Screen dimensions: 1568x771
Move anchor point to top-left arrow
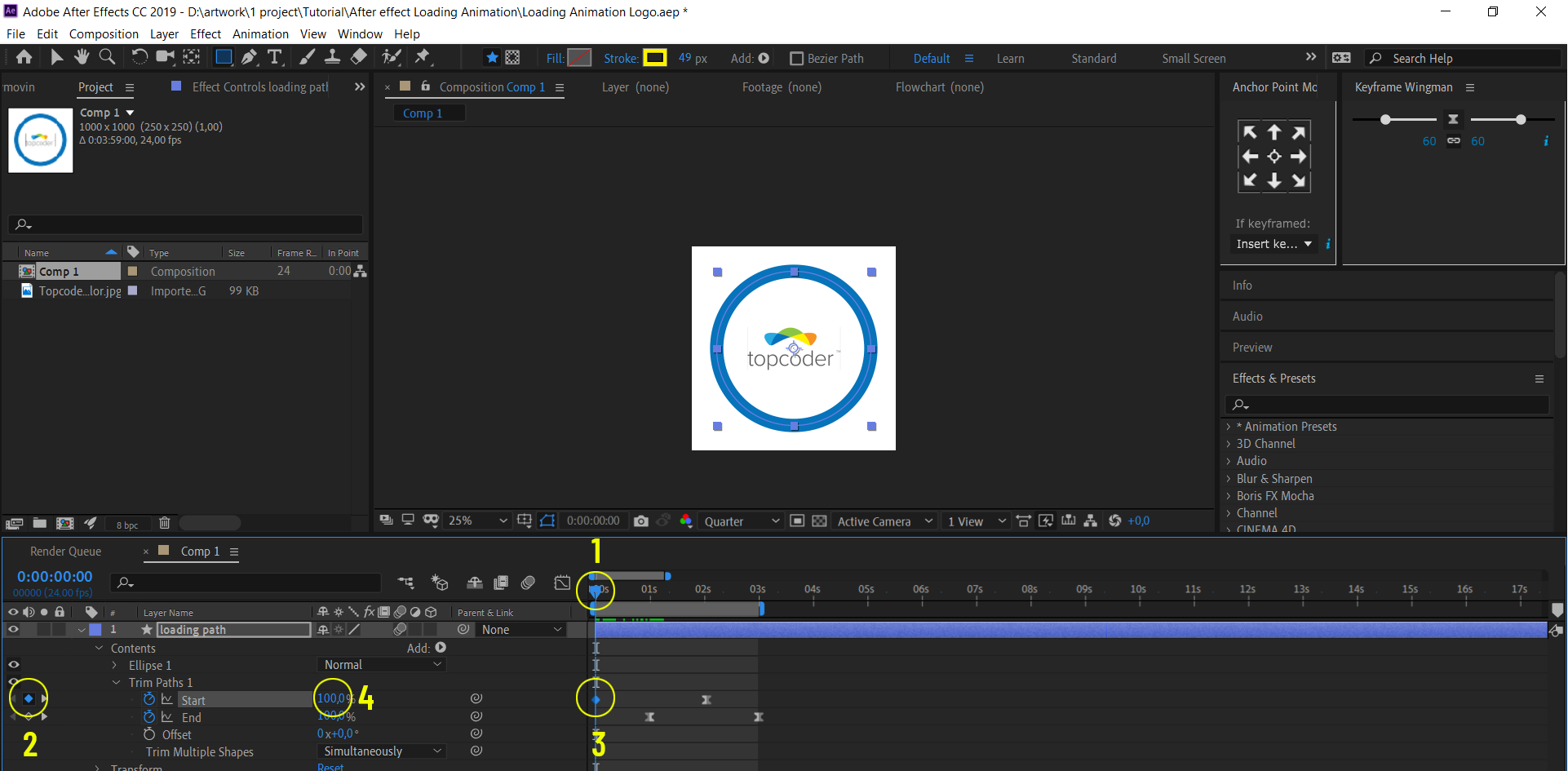coord(1250,132)
